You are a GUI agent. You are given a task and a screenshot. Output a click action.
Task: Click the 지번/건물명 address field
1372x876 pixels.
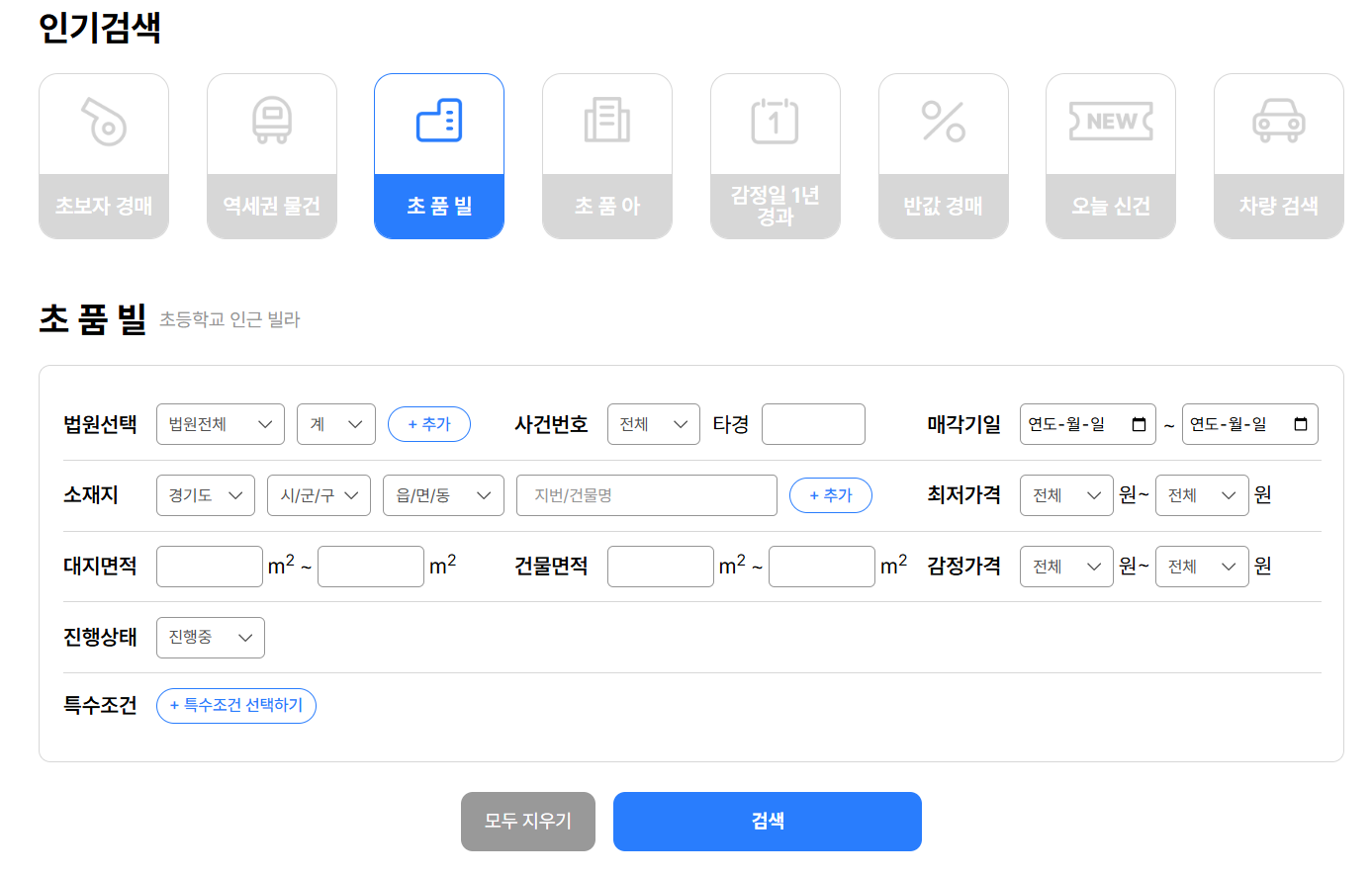647,495
